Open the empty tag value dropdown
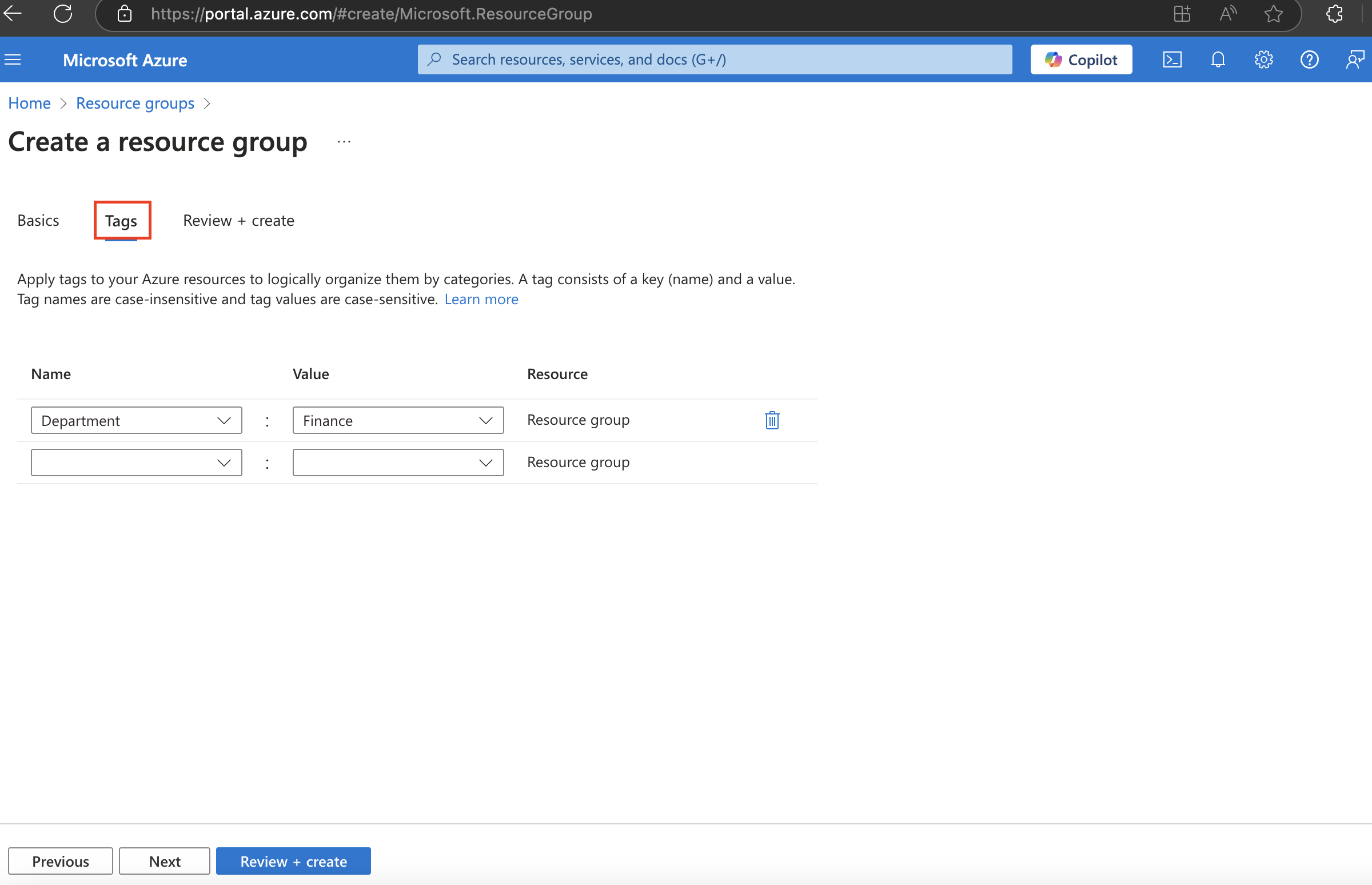 [398, 463]
